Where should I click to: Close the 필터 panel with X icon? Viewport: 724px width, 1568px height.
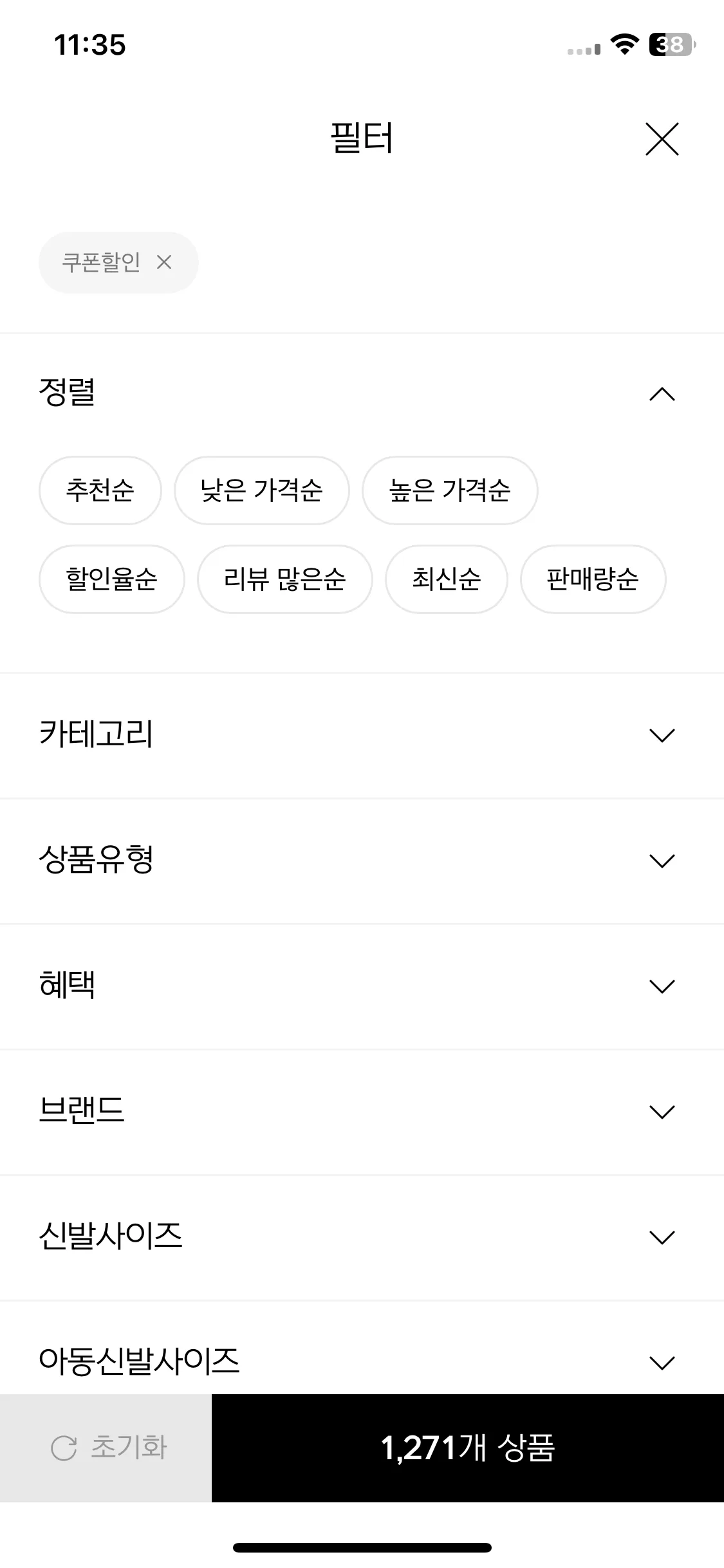[x=662, y=139]
